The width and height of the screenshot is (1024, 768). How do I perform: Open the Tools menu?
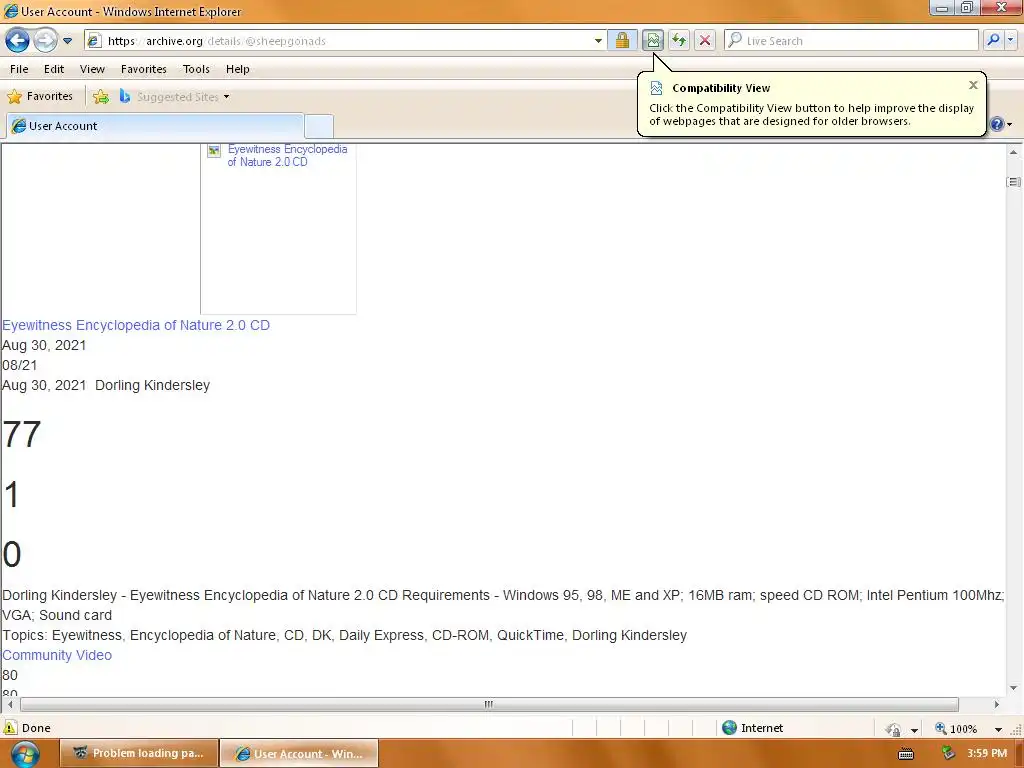(x=196, y=69)
